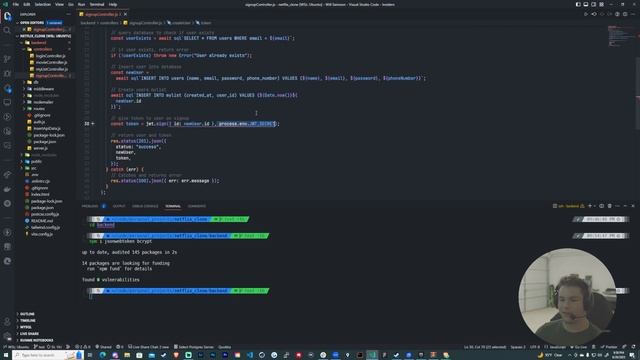Kill the terminal with trash icon
This screenshot has width=640, height=360.
pos(609,206)
